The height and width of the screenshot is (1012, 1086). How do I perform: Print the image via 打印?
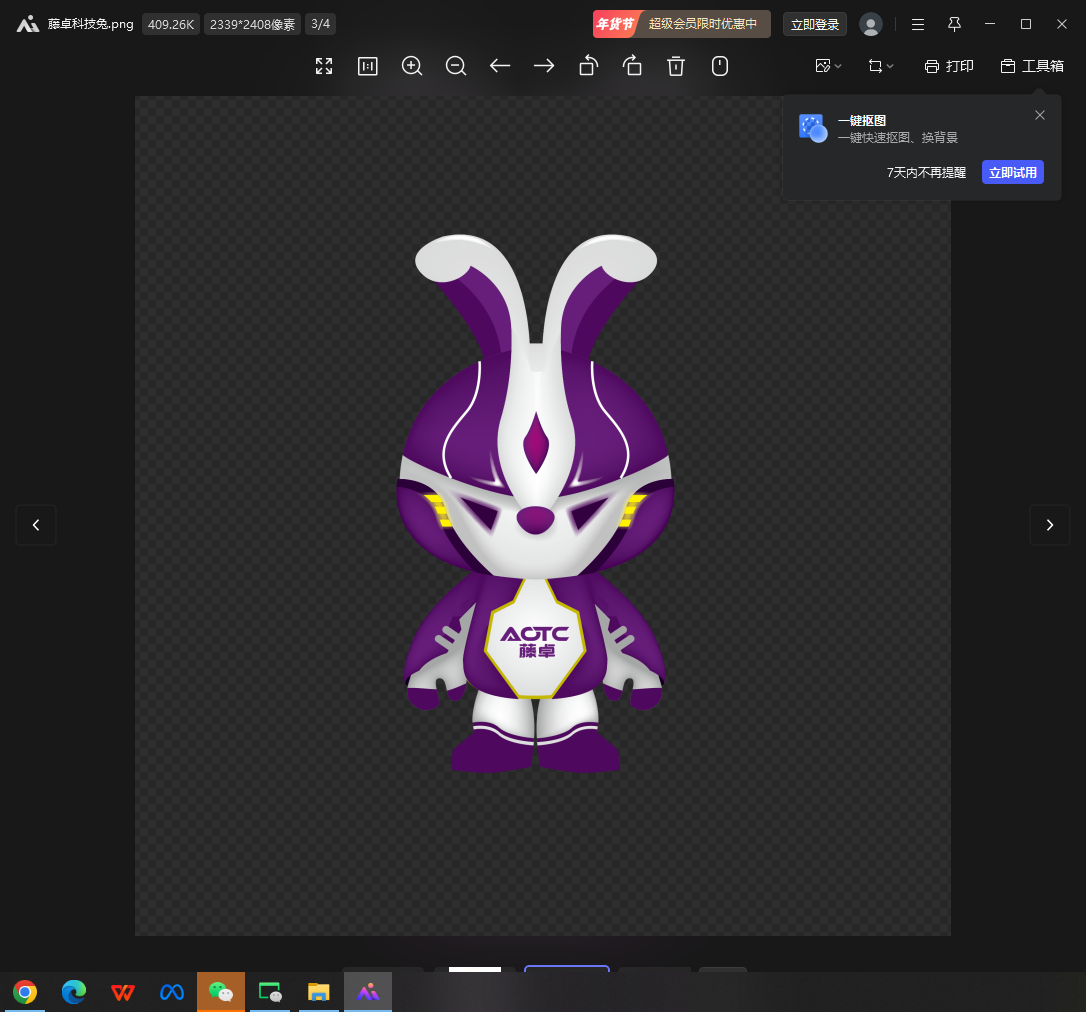949,66
